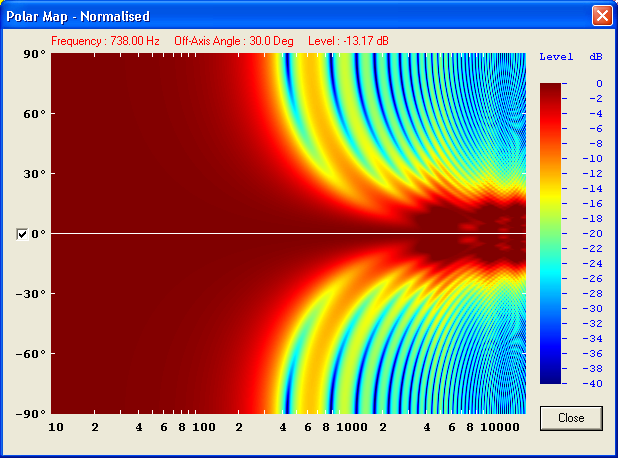Click the -30 value on level scale
618x458 pixels.
tap(592, 309)
